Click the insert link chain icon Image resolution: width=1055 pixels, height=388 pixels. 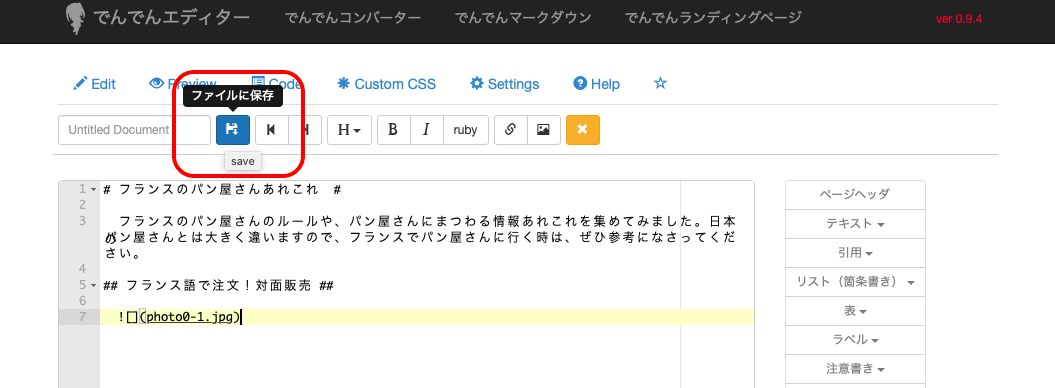511,130
